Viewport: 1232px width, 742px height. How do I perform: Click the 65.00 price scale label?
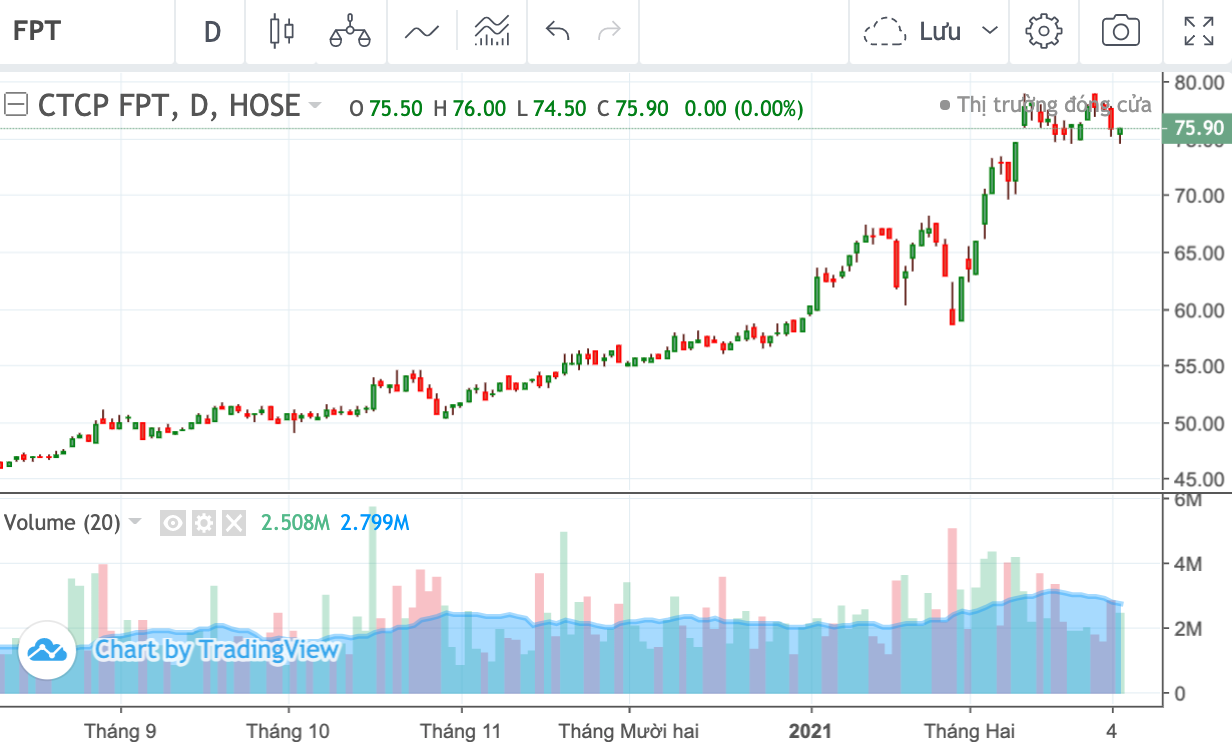[x=1198, y=253]
